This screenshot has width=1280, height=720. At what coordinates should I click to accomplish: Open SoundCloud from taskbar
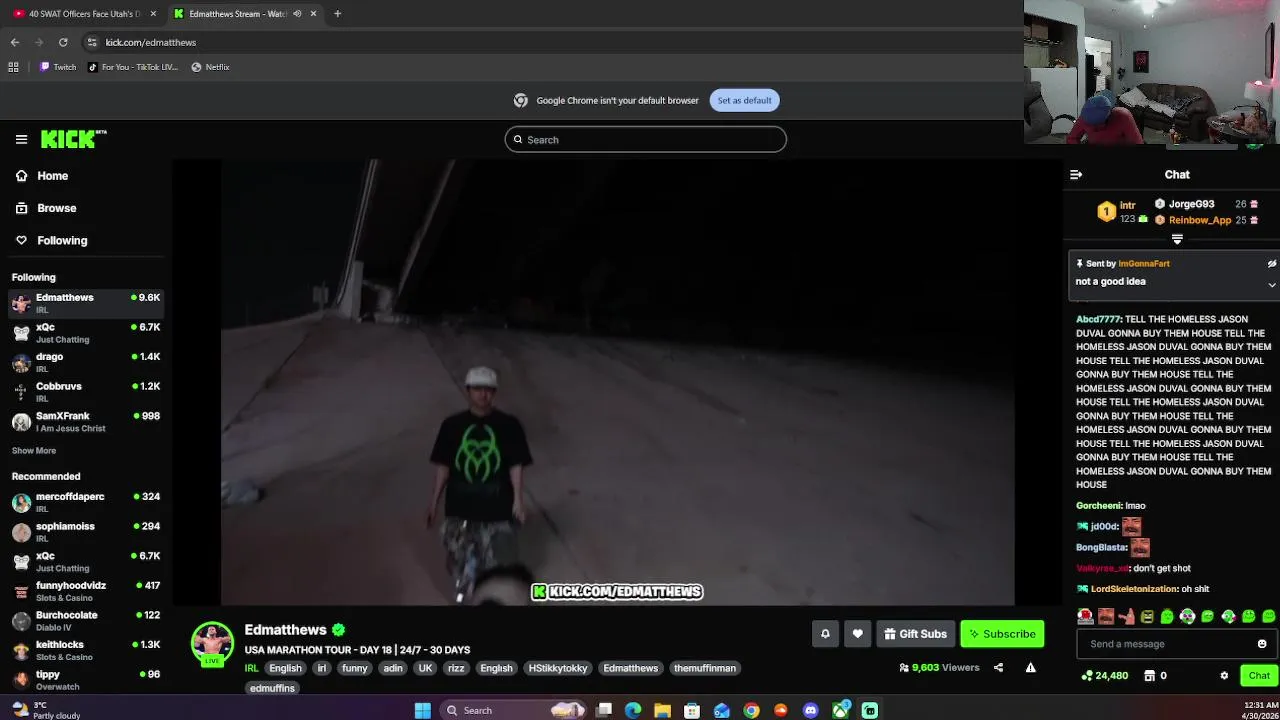pos(781,711)
